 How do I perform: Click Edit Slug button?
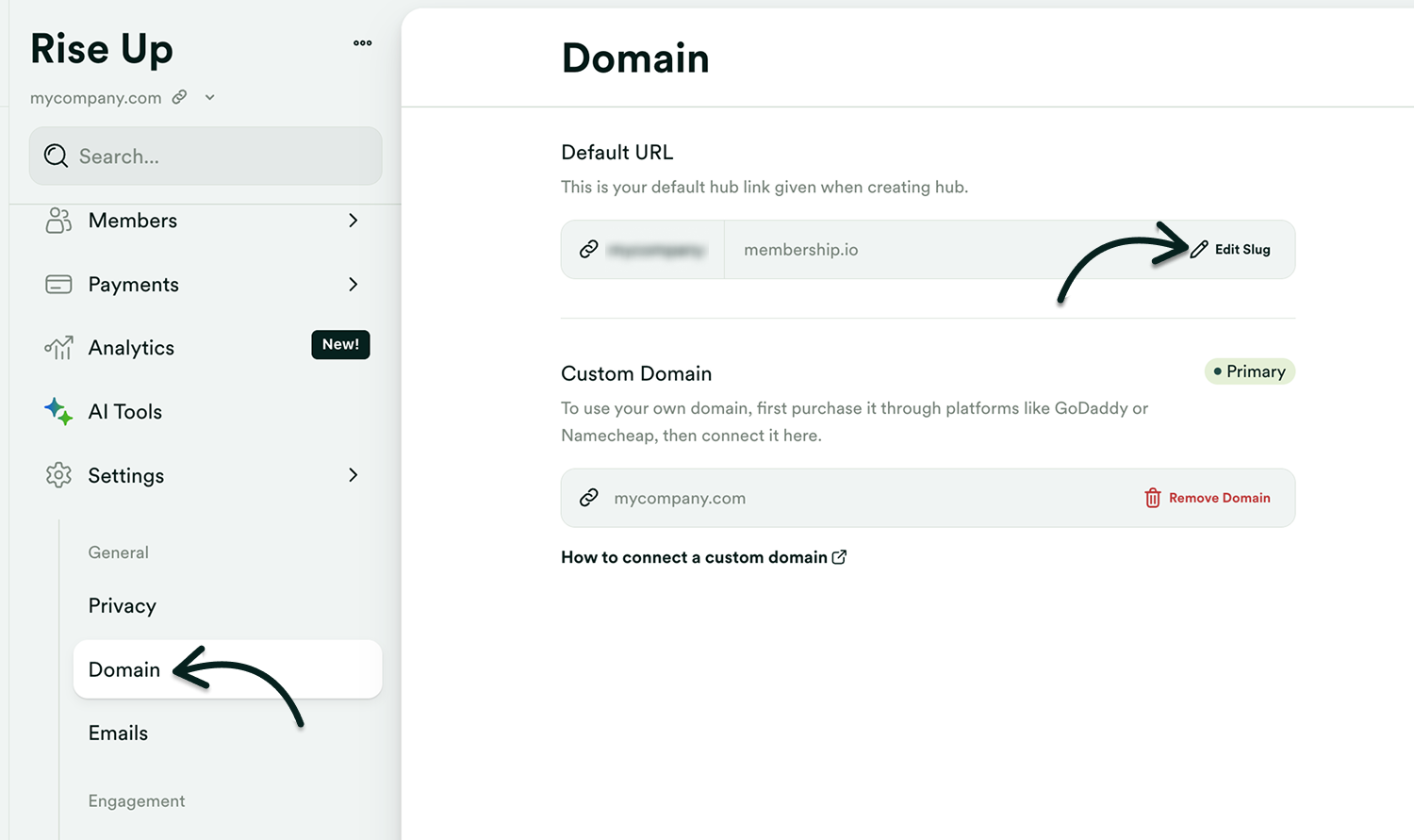(x=1231, y=250)
